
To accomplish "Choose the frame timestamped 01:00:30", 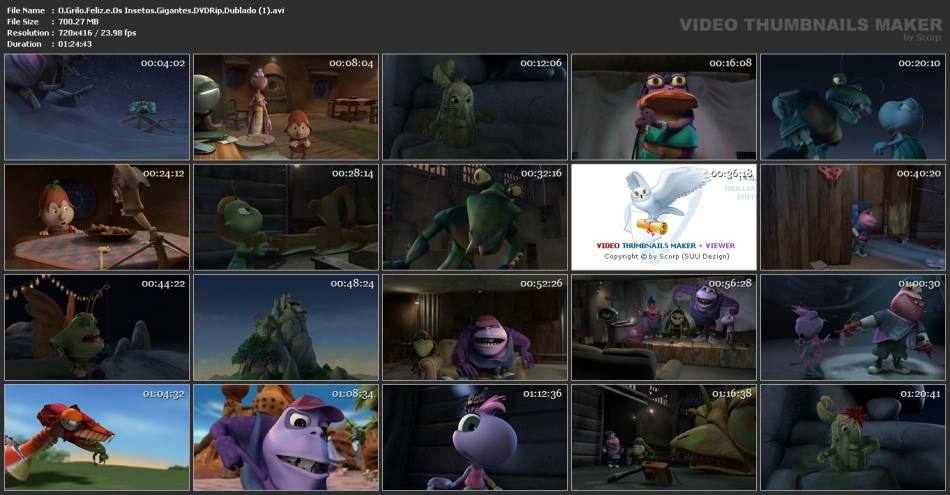I will 853,327.
